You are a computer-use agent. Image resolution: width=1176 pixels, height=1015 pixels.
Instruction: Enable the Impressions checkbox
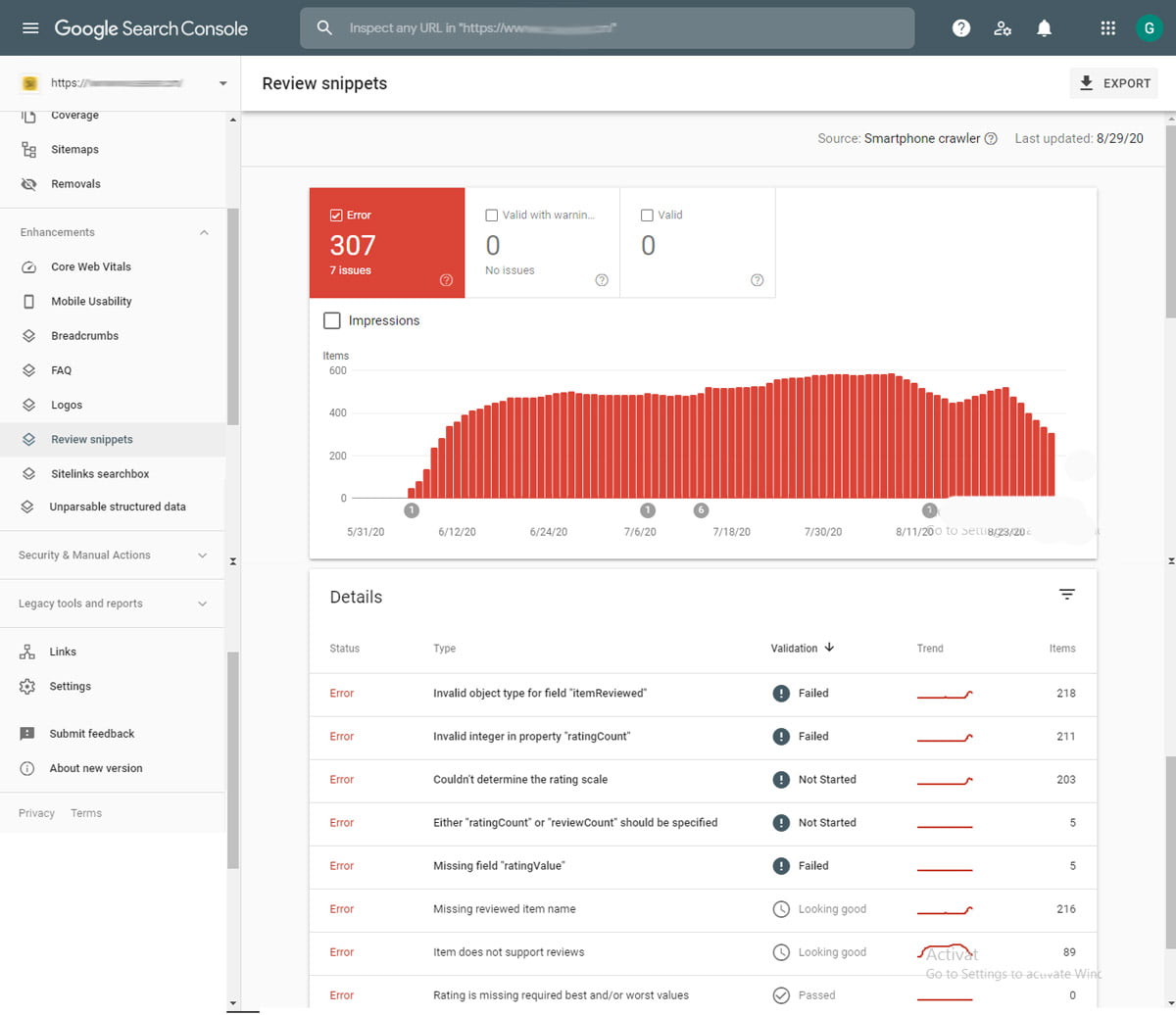coord(332,320)
